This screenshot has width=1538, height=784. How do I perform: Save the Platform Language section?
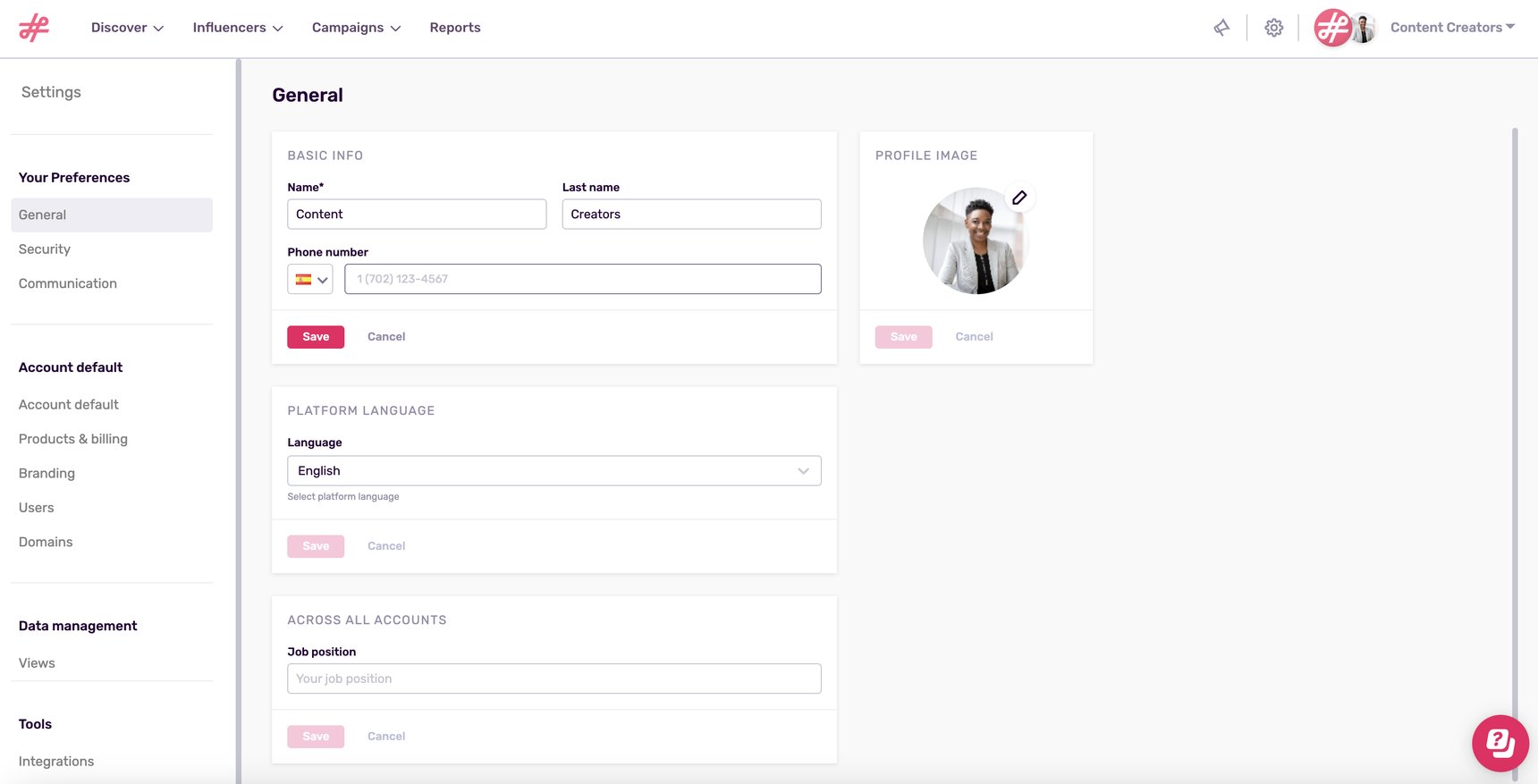tap(316, 546)
